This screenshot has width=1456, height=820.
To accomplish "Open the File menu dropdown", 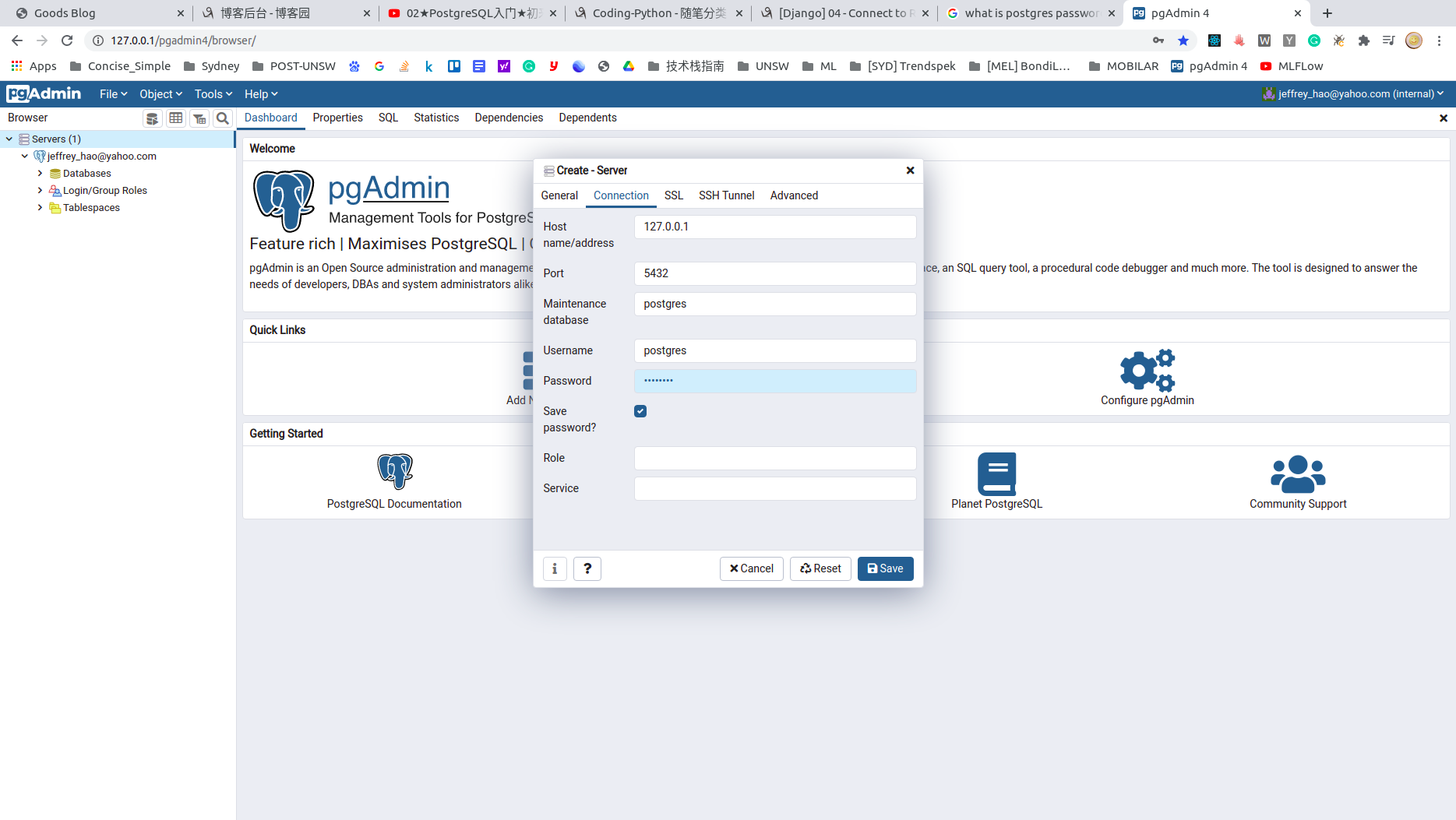I will click(x=113, y=94).
